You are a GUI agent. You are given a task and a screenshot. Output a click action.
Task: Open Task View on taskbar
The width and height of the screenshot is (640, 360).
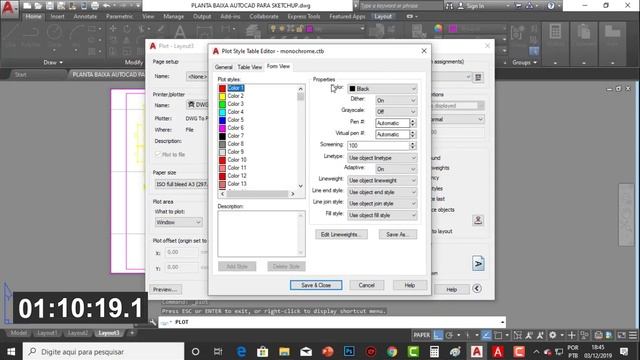click(218, 351)
